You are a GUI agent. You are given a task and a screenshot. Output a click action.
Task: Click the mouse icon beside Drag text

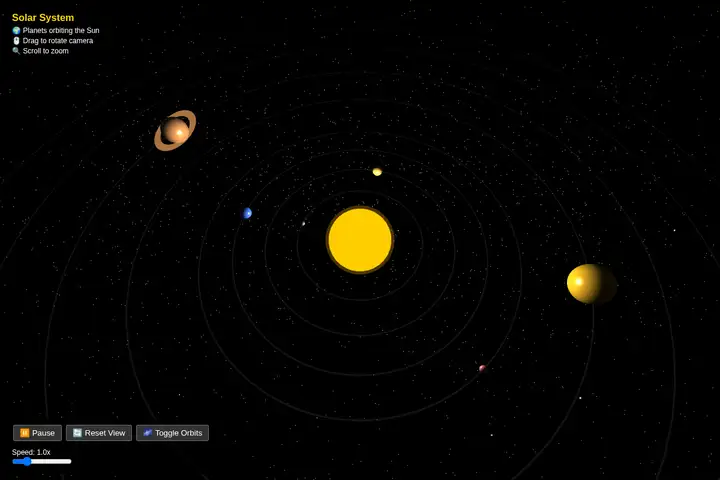[x=16, y=40]
